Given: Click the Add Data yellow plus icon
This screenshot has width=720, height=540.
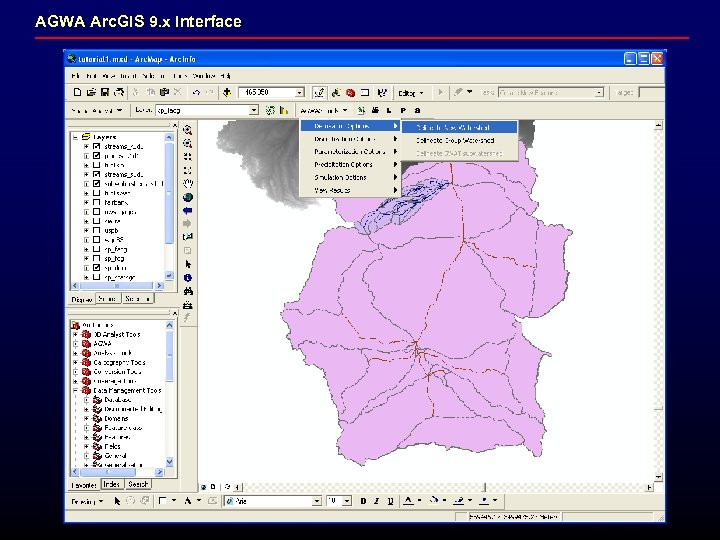Looking at the screenshot, I should [227, 92].
